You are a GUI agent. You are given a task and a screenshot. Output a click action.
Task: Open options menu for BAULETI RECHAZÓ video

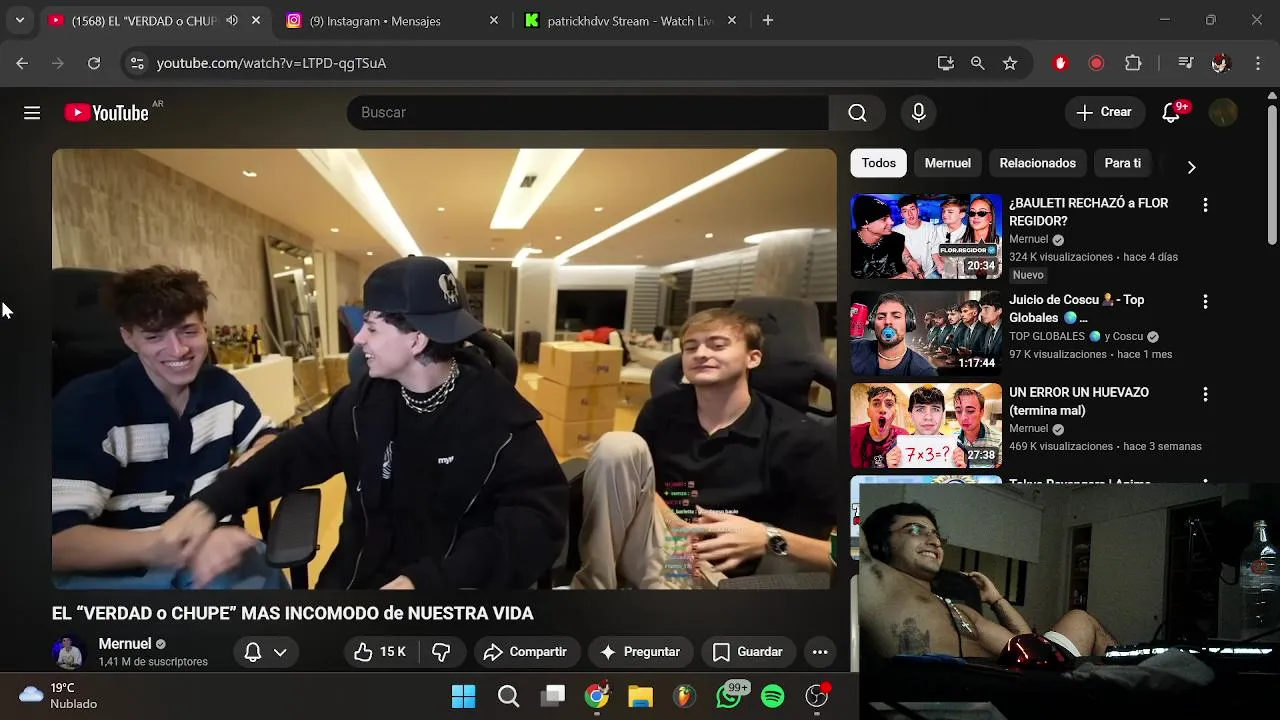[x=1205, y=205]
